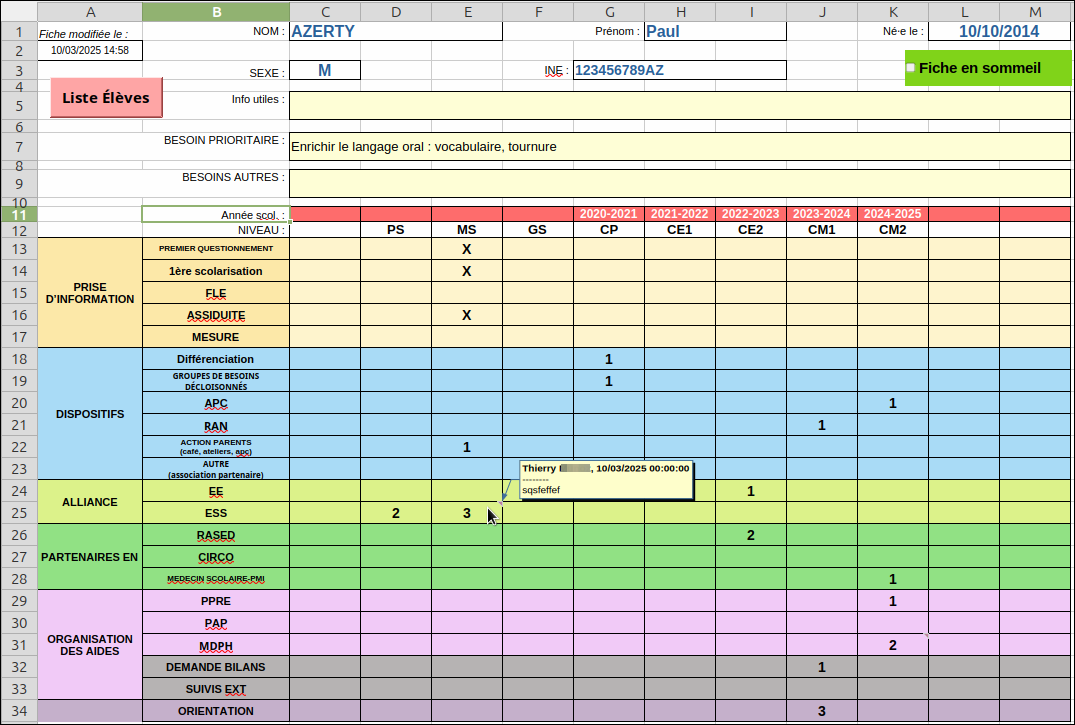Select the CM2 level cell

pyautogui.click(x=893, y=230)
